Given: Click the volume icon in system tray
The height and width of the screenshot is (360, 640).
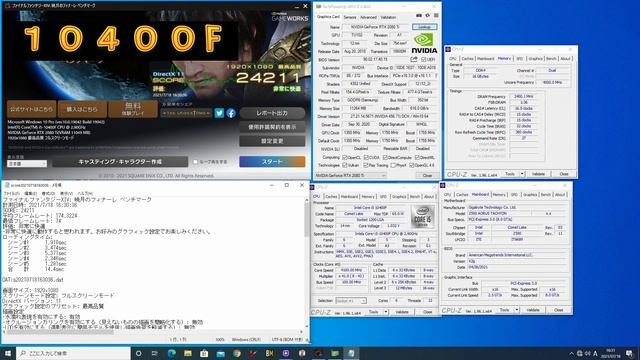Looking at the screenshot, I should pyautogui.click(x=587, y=353).
